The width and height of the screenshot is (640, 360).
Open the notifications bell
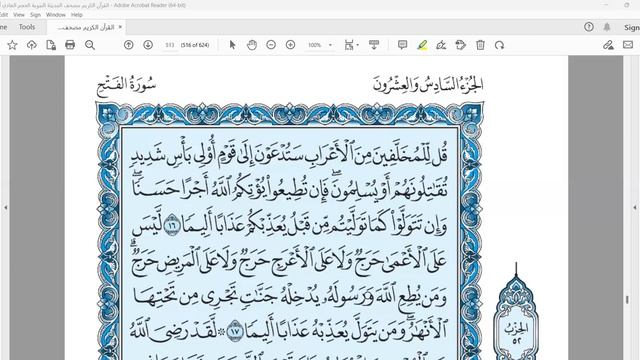click(607, 27)
